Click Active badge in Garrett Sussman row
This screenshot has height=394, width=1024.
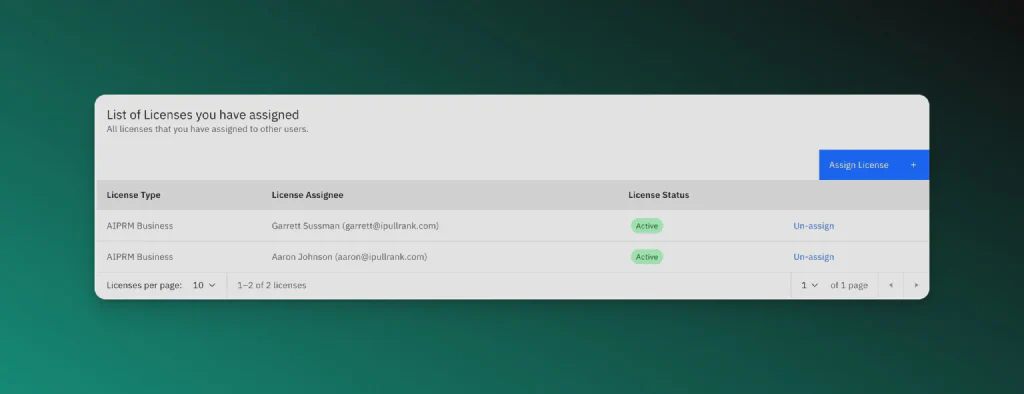click(x=647, y=226)
